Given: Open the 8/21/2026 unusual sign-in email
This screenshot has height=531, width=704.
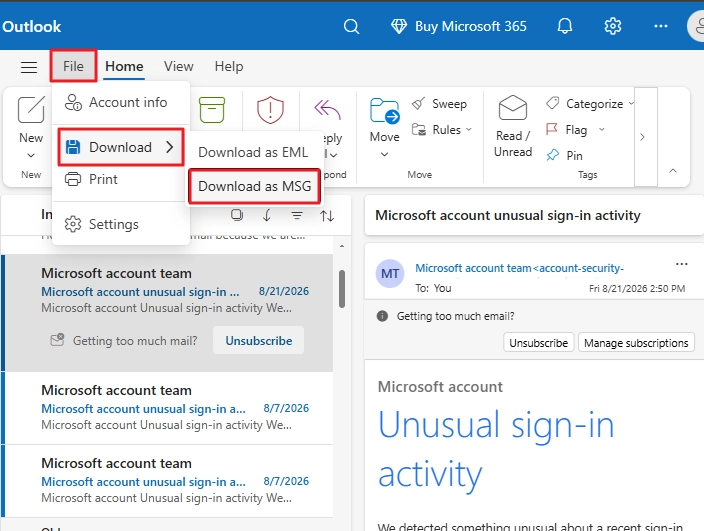Looking at the screenshot, I should tap(167, 313).
